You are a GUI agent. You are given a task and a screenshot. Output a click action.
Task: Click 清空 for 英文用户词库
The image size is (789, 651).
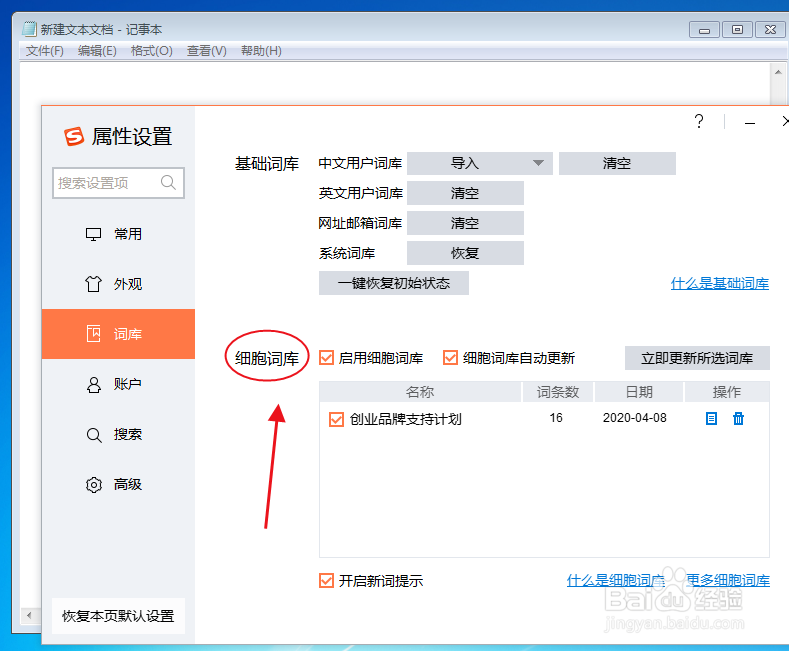(465, 193)
